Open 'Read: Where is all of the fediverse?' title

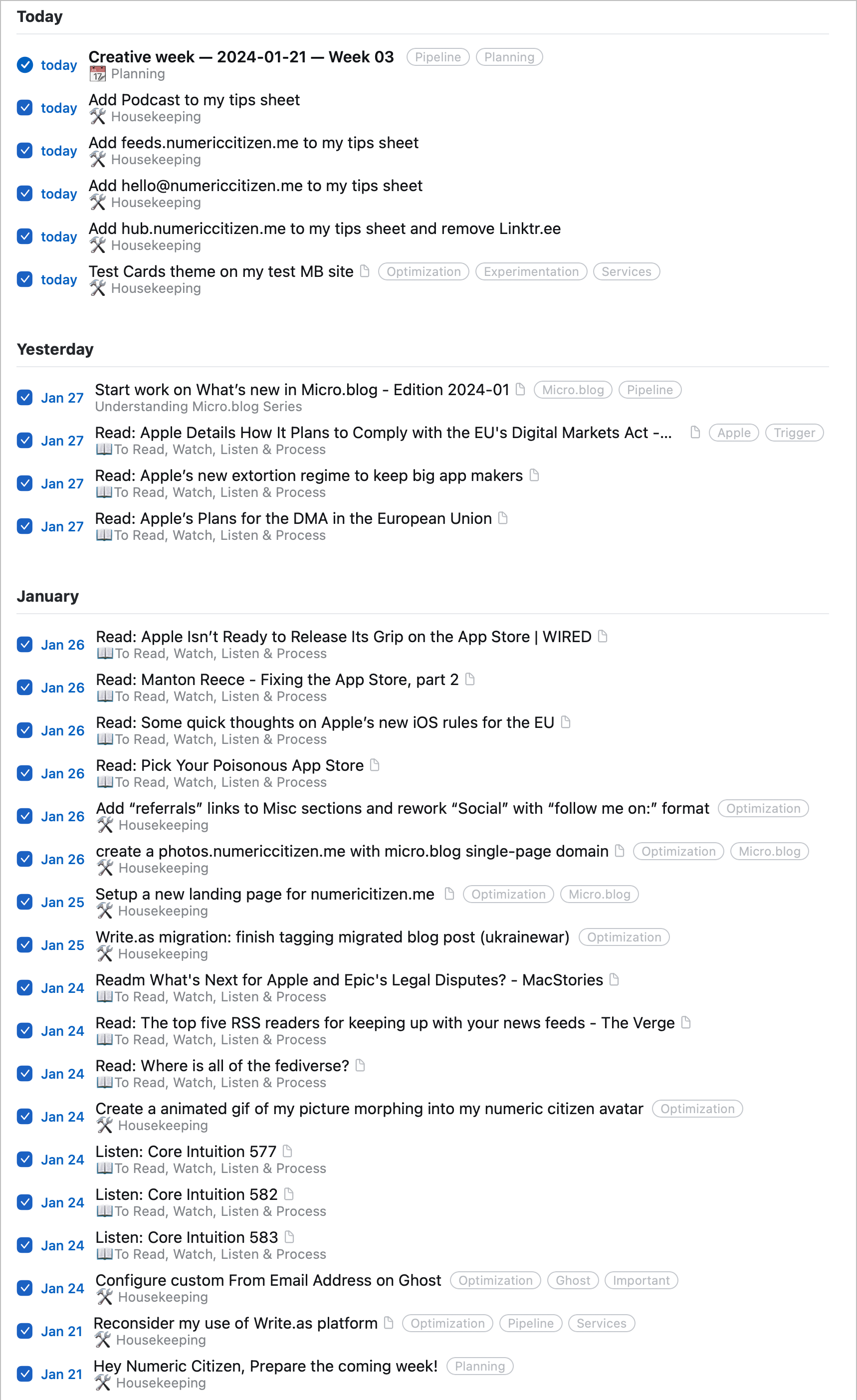(222, 1066)
